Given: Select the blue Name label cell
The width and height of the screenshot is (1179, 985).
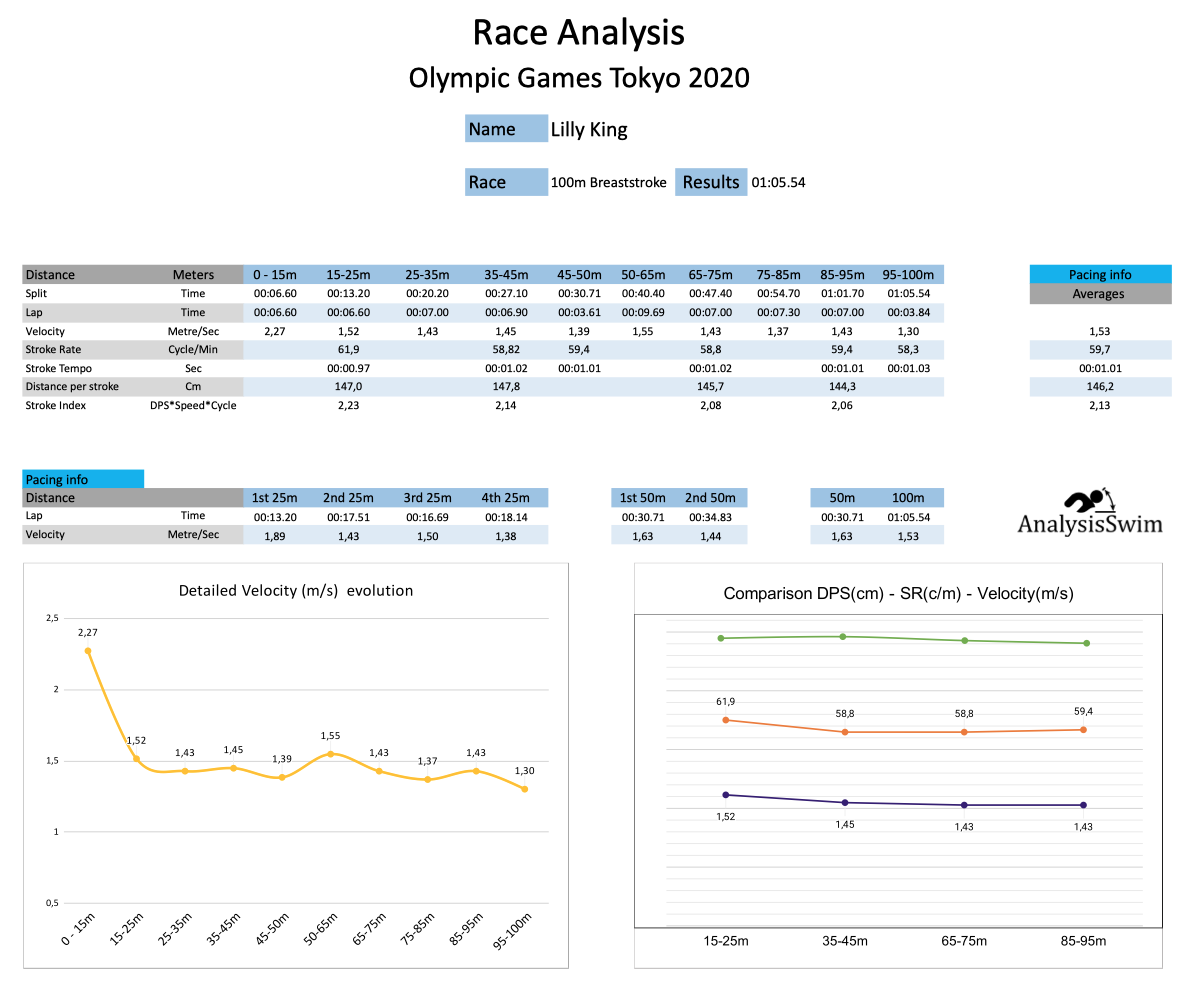Looking at the screenshot, I should coord(506,129).
